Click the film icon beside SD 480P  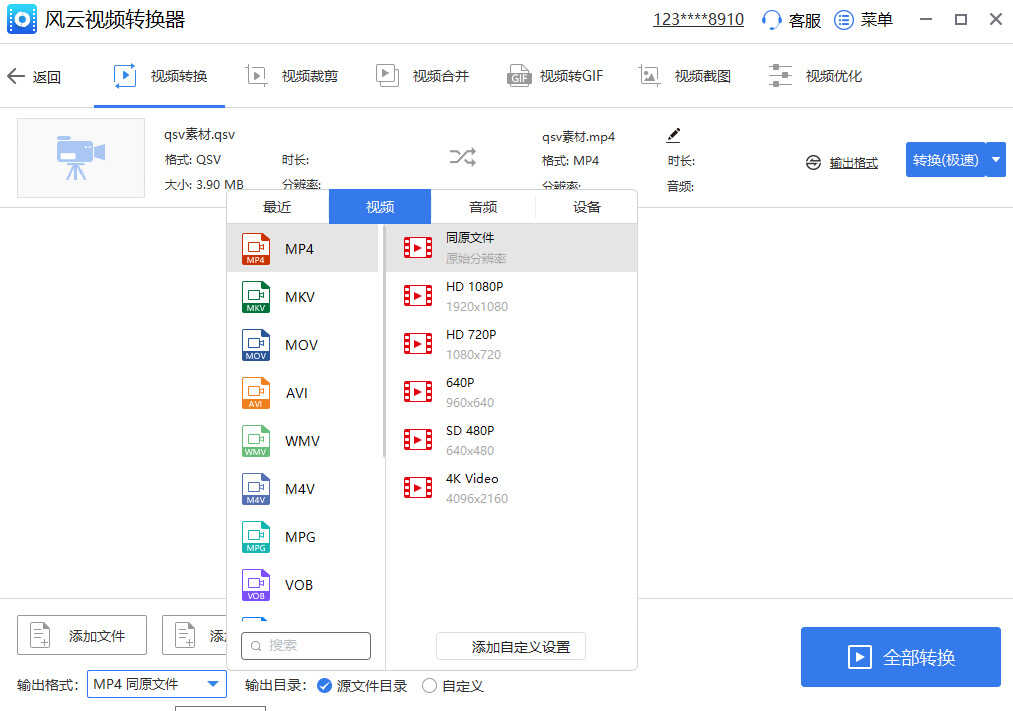tap(418, 440)
